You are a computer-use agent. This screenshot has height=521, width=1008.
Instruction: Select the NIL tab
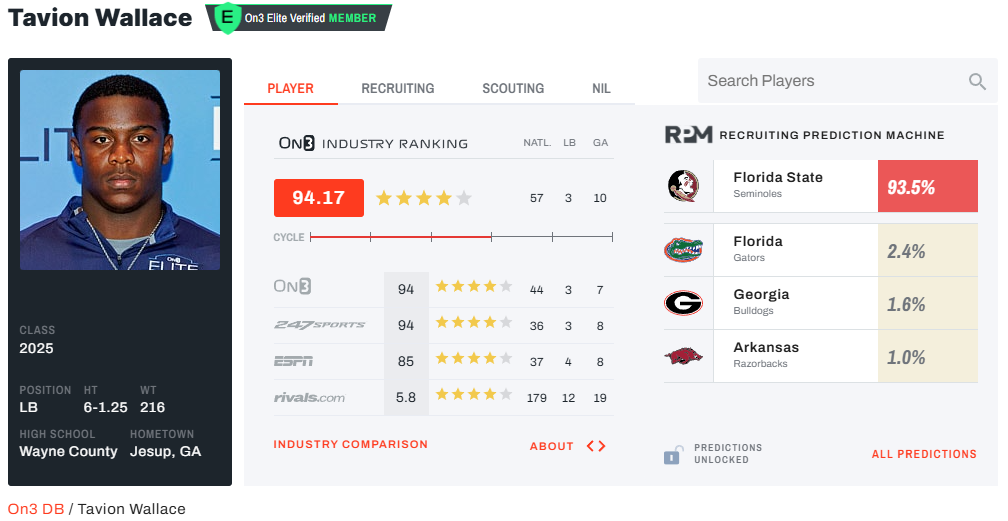(x=601, y=88)
